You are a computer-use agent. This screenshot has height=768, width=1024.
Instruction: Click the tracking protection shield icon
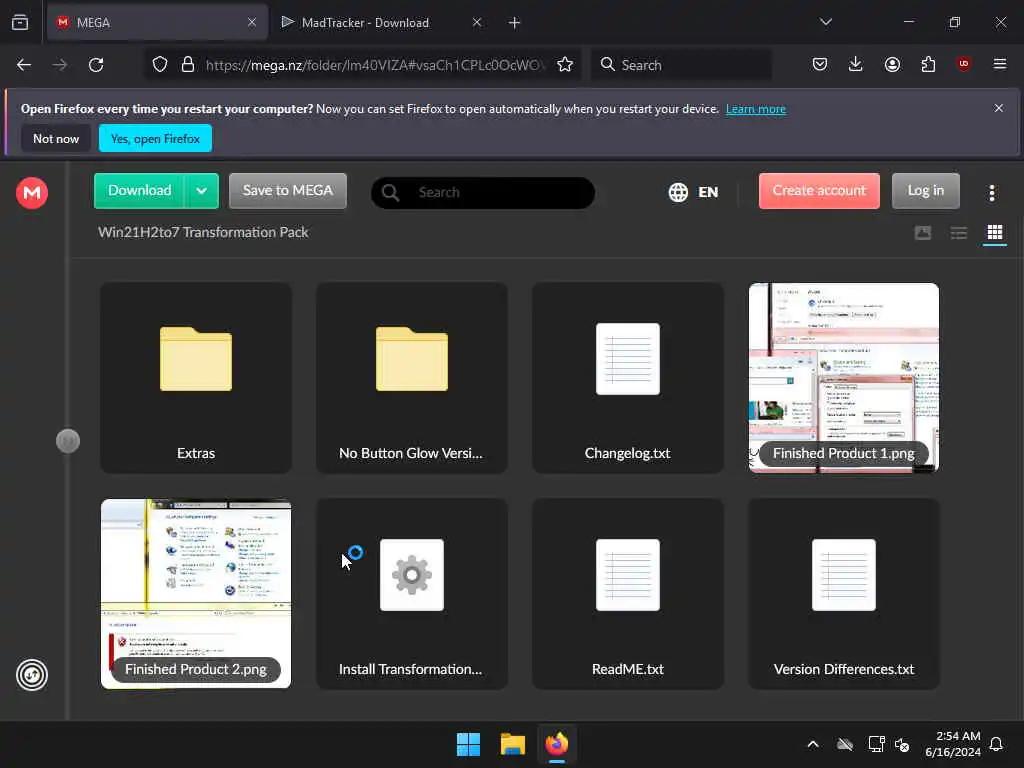pos(160,65)
